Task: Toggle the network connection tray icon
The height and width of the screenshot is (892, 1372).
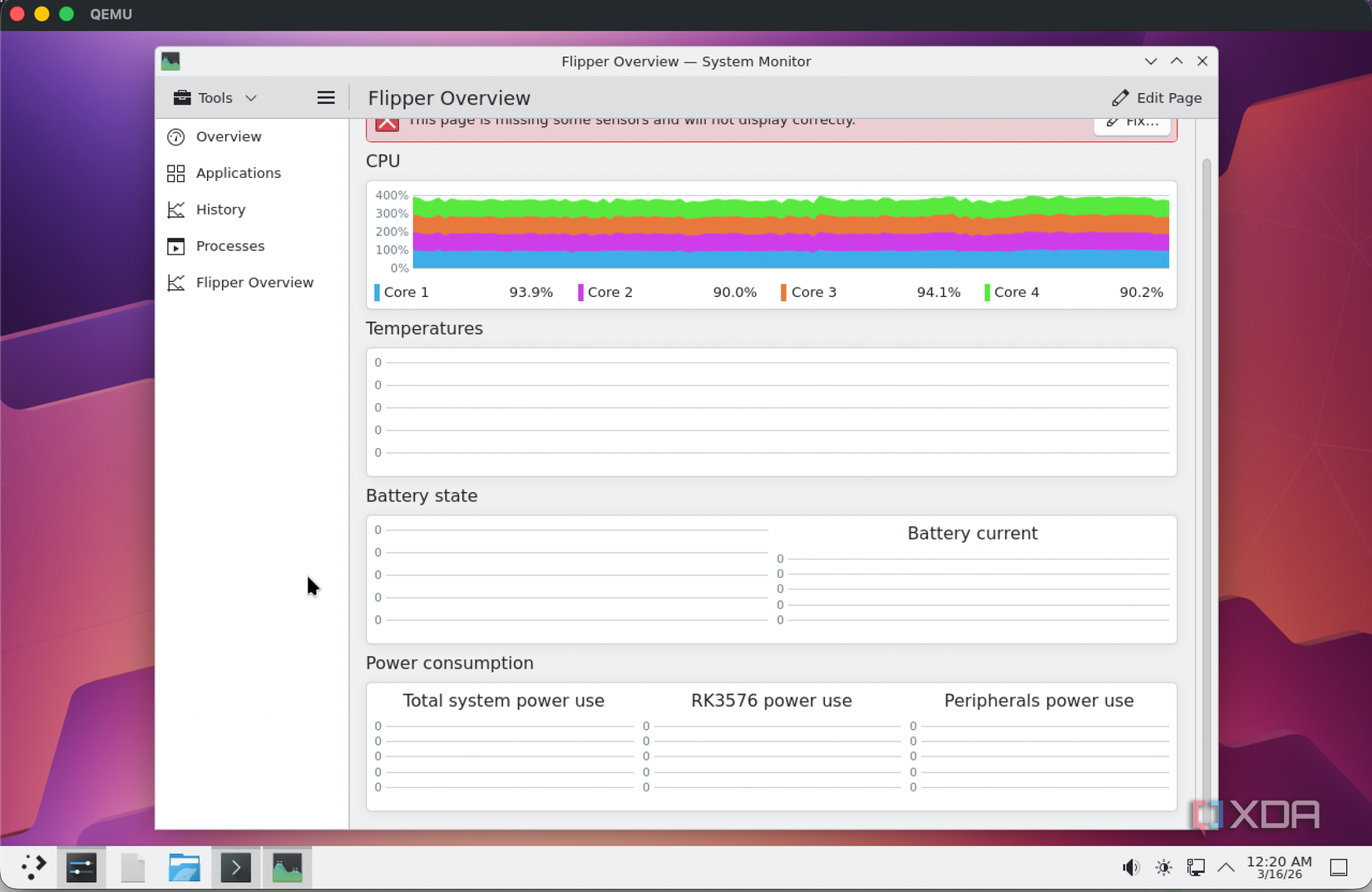Action: (x=1196, y=867)
